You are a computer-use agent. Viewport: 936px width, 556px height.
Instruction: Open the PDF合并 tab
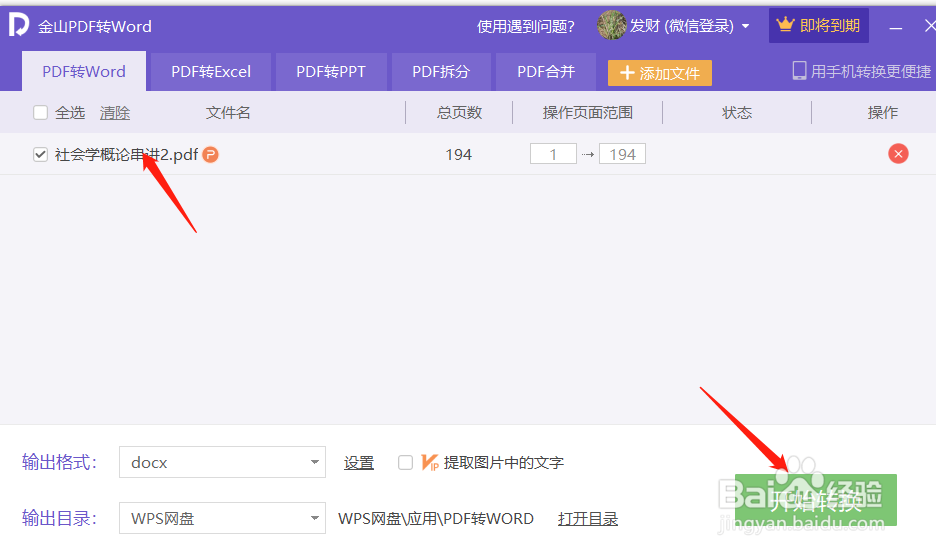546,72
